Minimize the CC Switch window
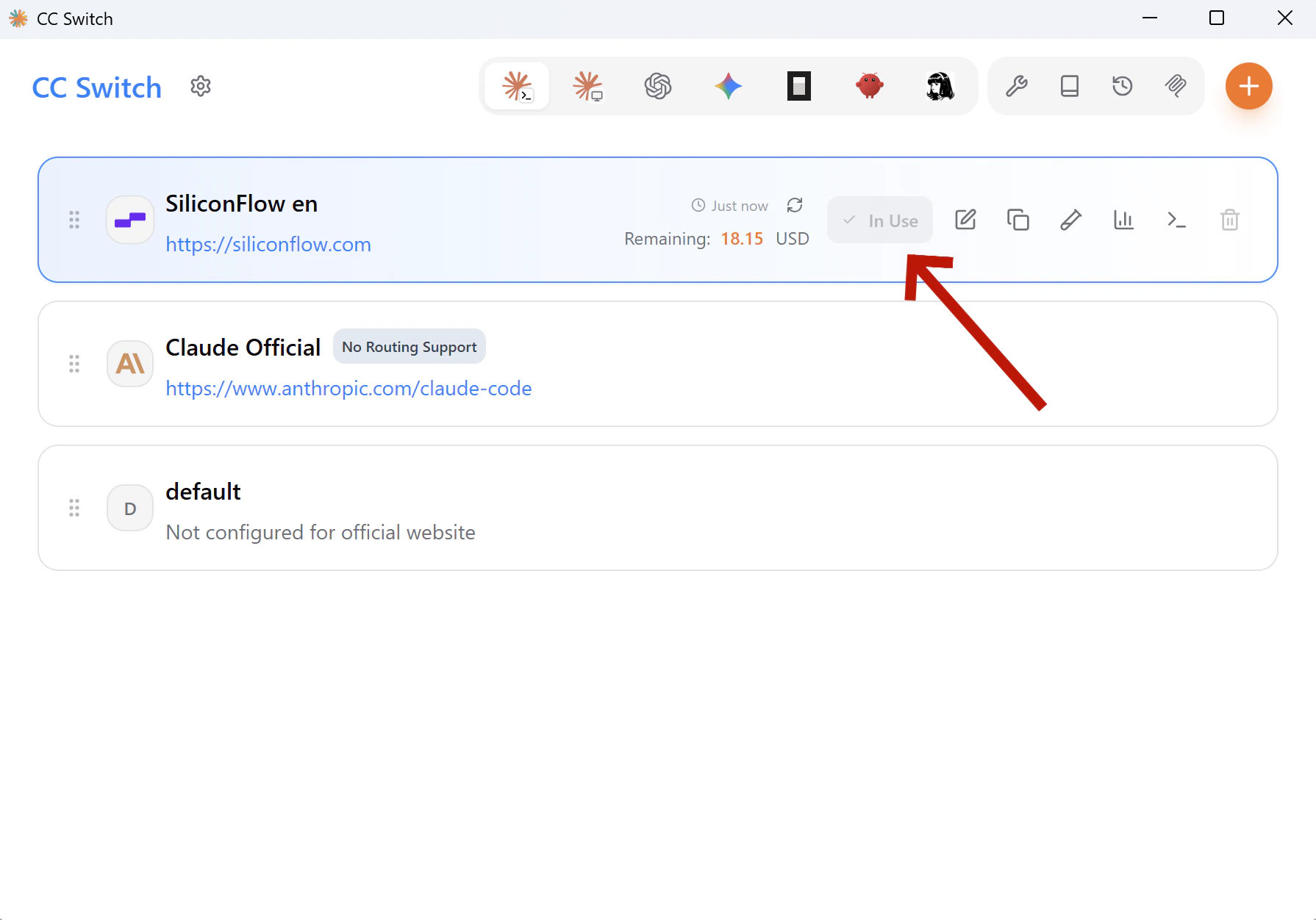This screenshot has width=1316, height=920. click(1150, 18)
